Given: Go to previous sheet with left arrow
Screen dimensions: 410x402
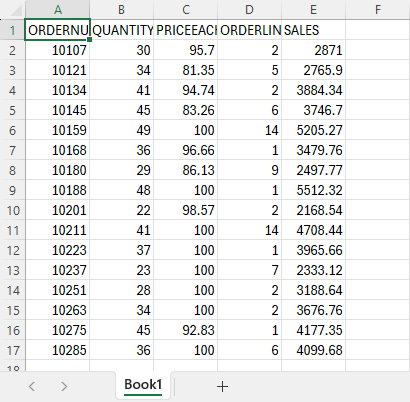Looking at the screenshot, I should click(x=32, y=387).
